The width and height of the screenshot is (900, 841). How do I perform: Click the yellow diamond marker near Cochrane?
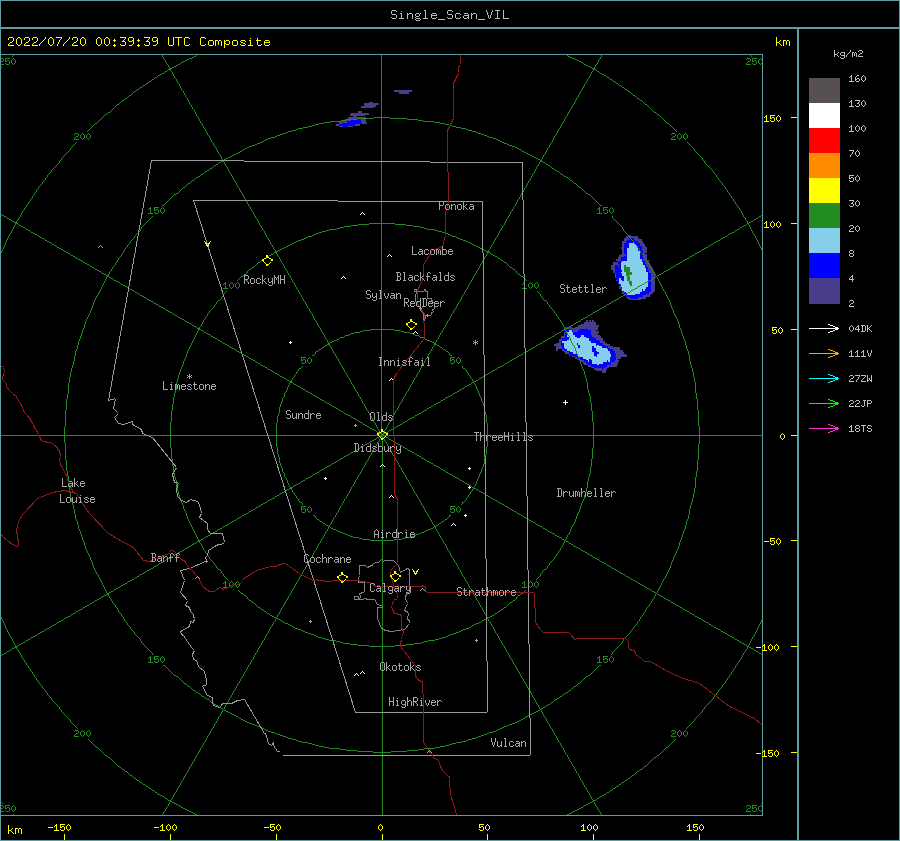point(342,577)
